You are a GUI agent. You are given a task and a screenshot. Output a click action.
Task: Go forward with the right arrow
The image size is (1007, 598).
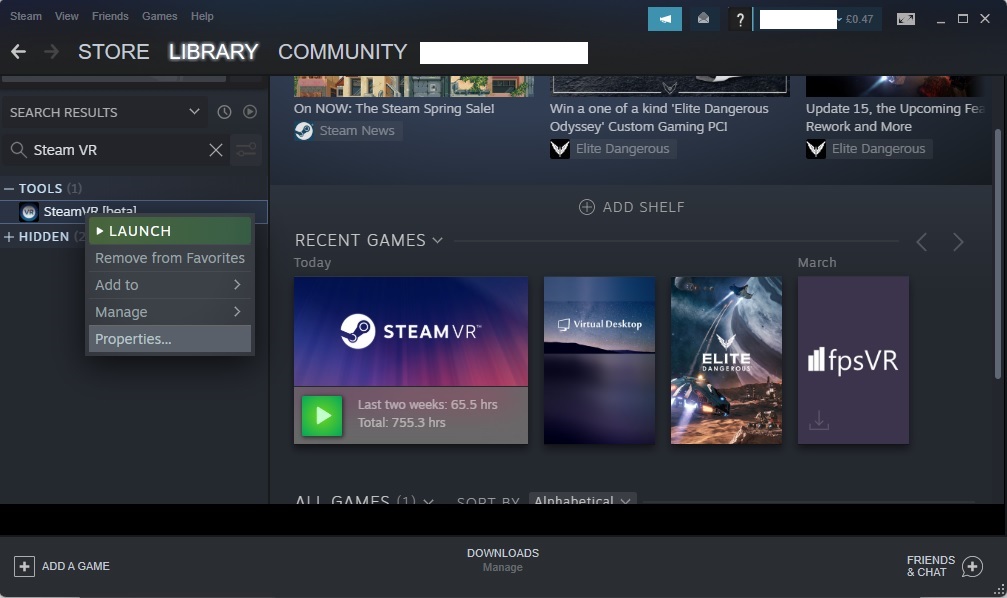click(51, 52)
